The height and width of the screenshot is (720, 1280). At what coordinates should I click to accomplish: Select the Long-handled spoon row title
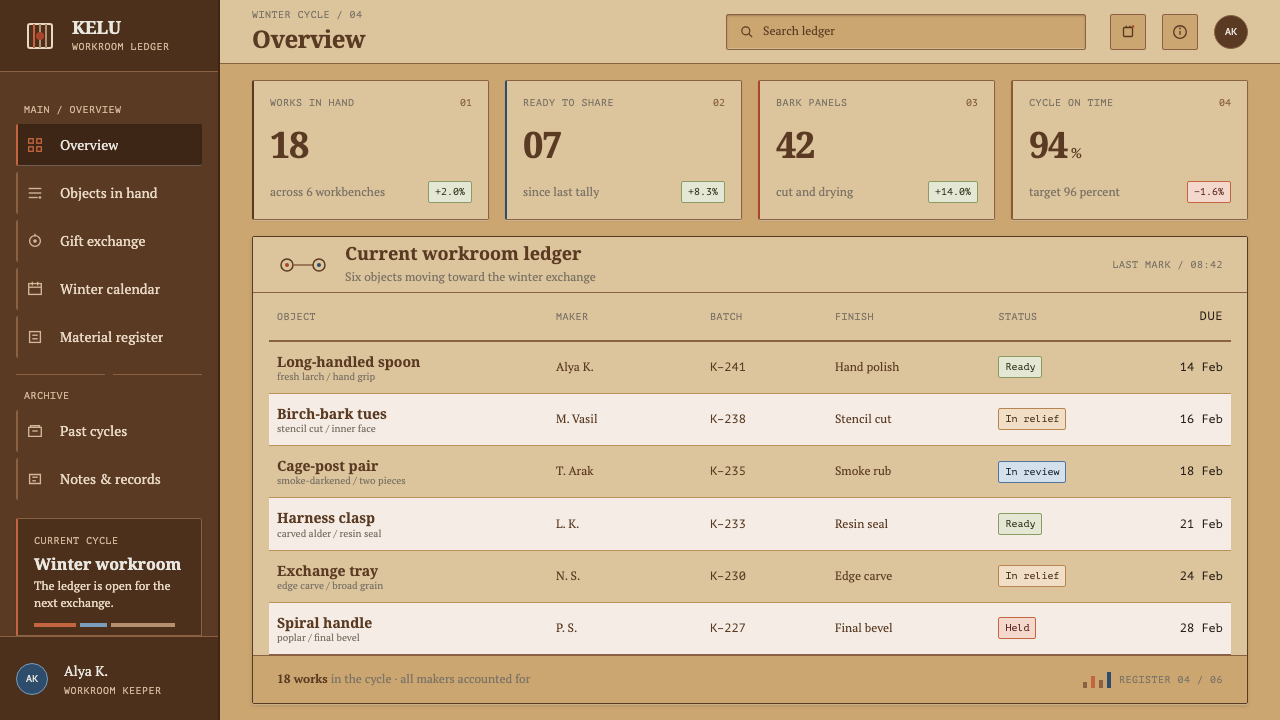348,362
